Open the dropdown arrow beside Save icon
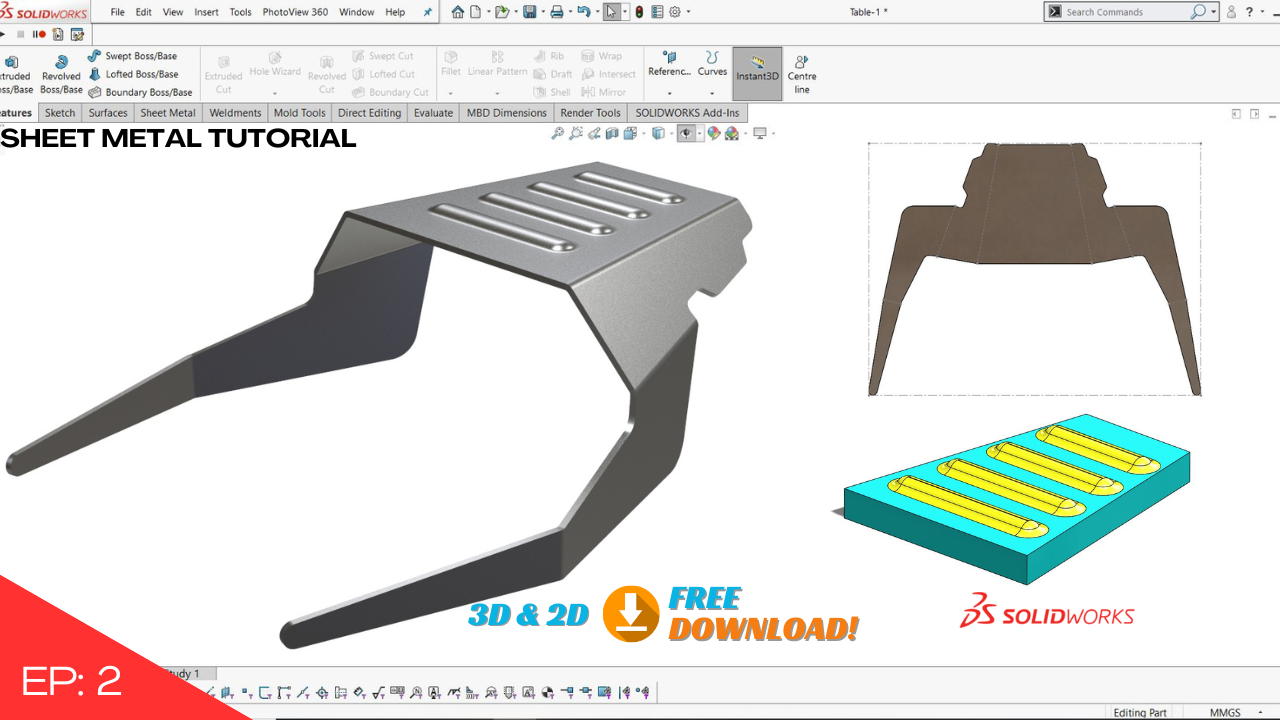Screen dimensions: 1280x720 [x=543, y=12]
